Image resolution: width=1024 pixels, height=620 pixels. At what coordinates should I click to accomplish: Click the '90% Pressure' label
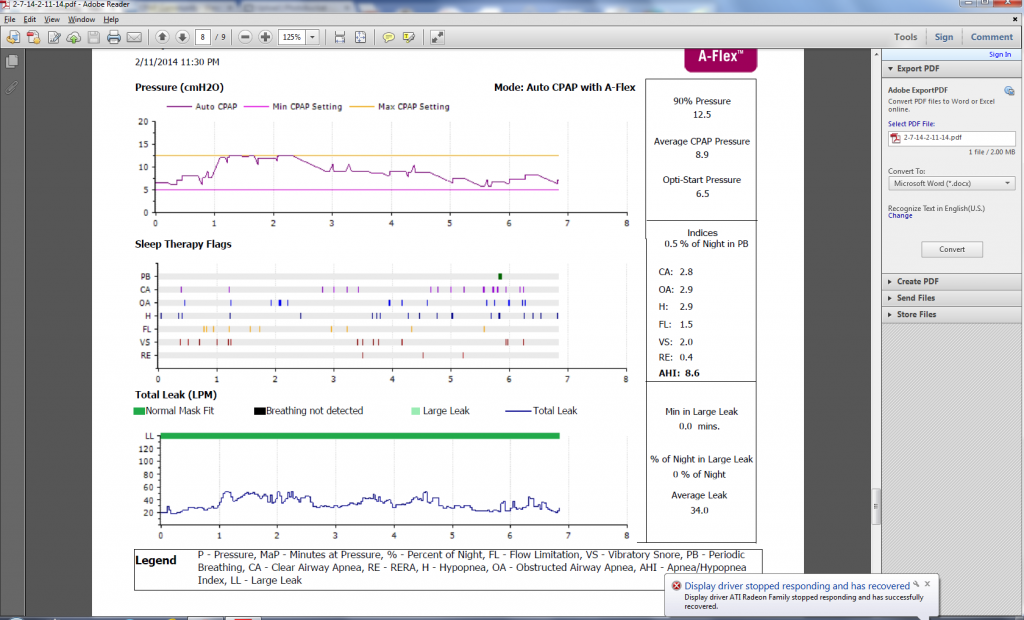pos(702,101)
